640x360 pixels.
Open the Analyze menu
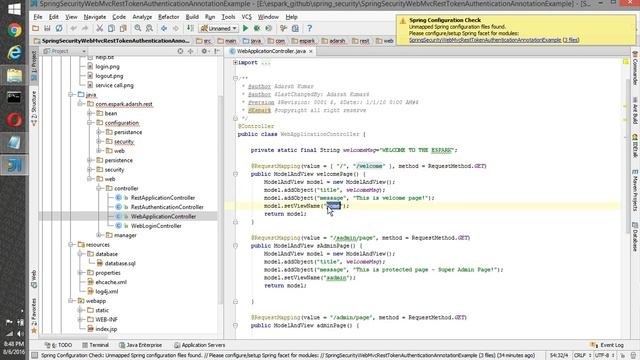click(142, 17)
